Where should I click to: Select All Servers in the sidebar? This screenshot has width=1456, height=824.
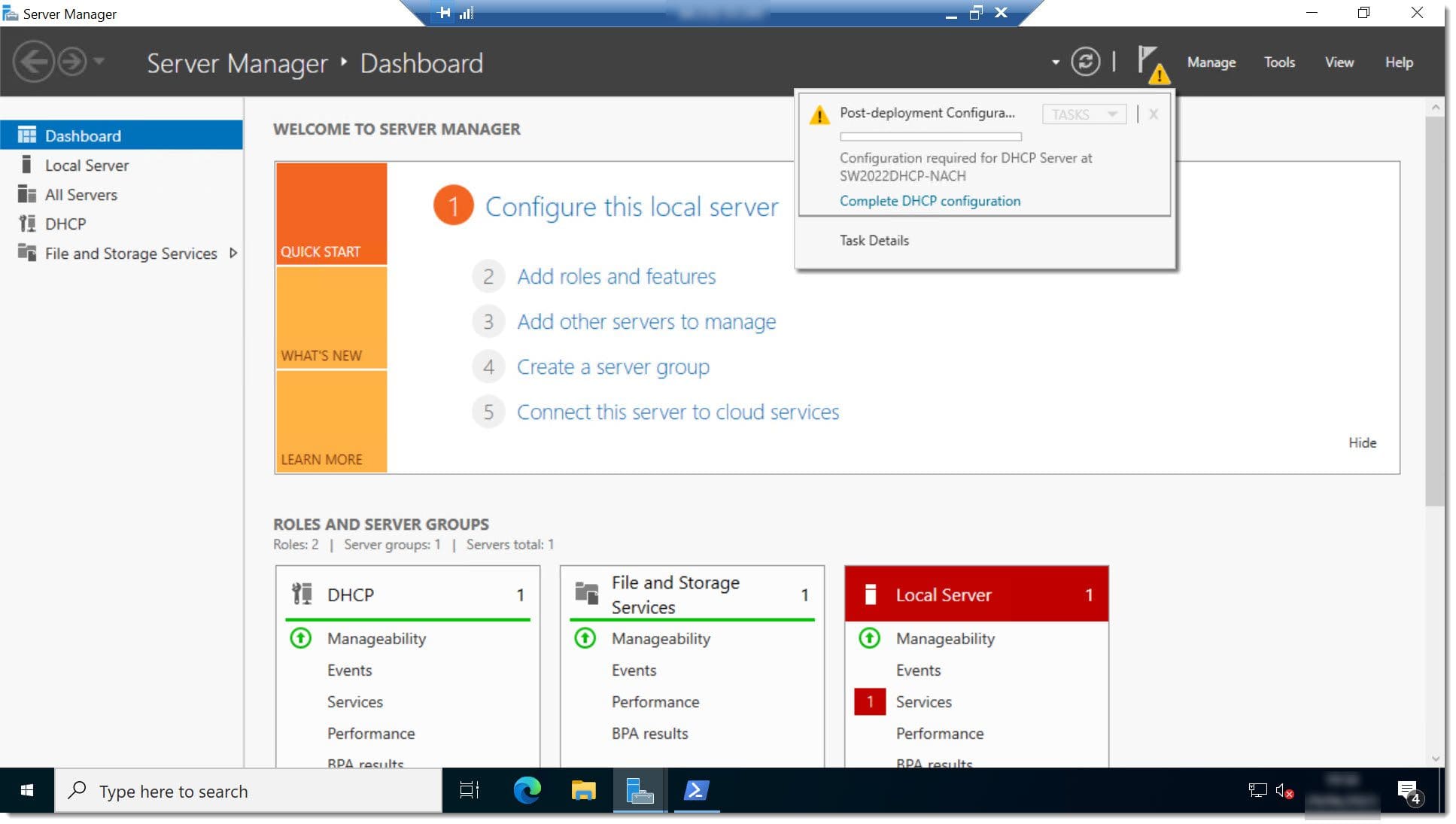pyautogui.click(x=121, y=194)
